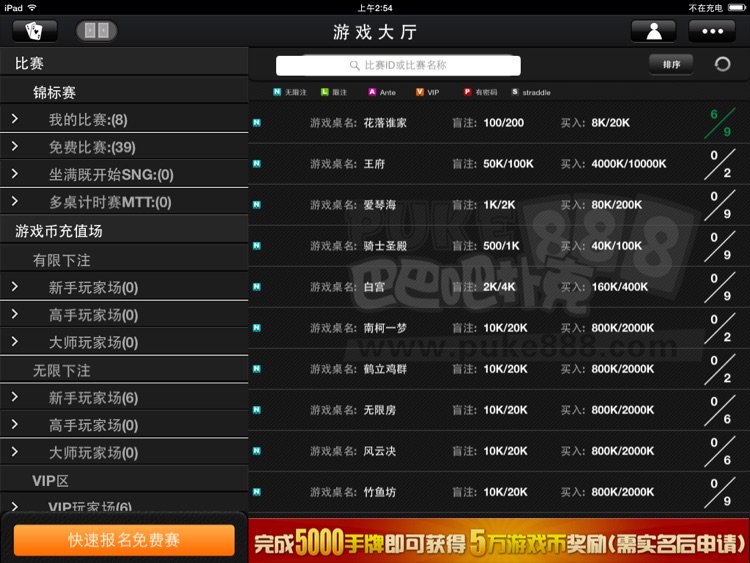Expand 大师玩家场(0) under 有限下注
Screen dimensions: 750x563
[x=124, y=342]
